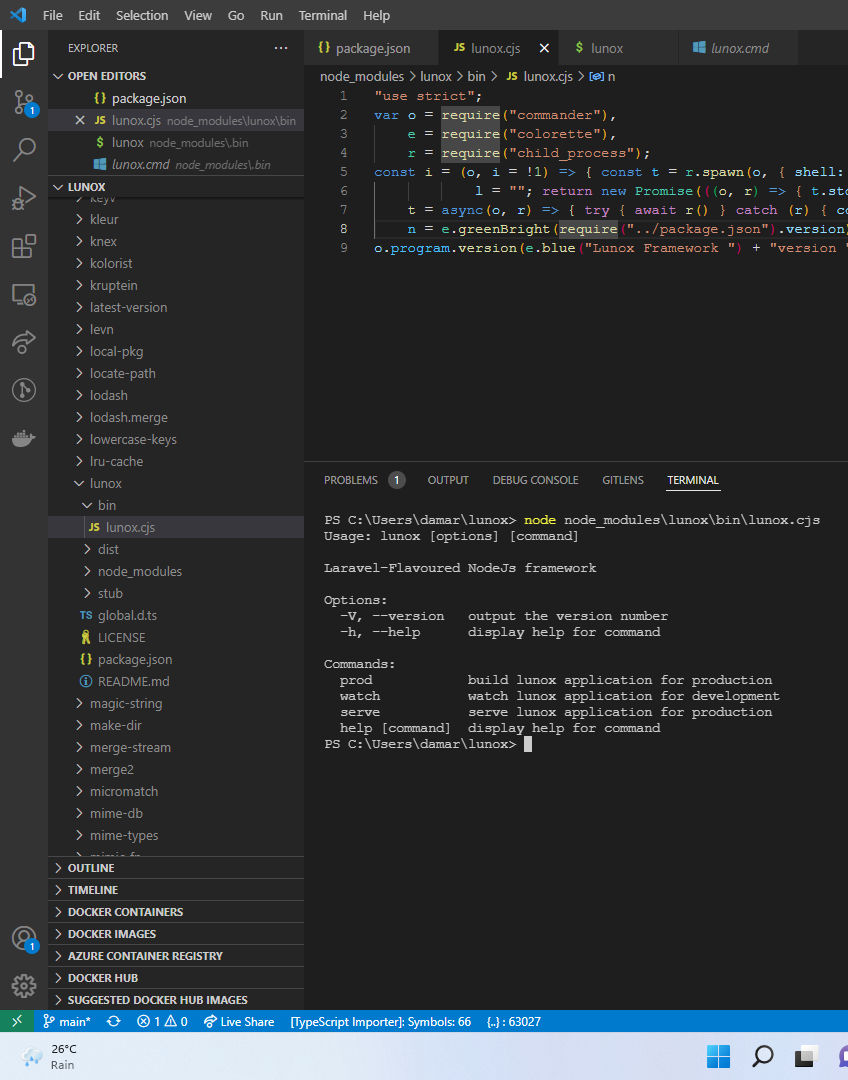This screenshot has width=848, height=1080.
Task: Open the Selection menu
Action: pyautogui.click(x=142, y=15)
